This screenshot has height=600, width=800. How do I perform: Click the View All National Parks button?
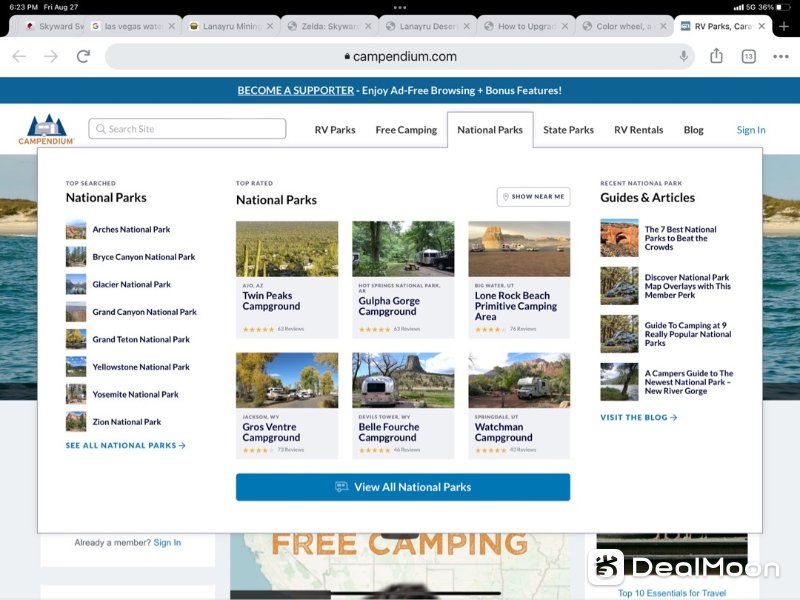(403, 487)
